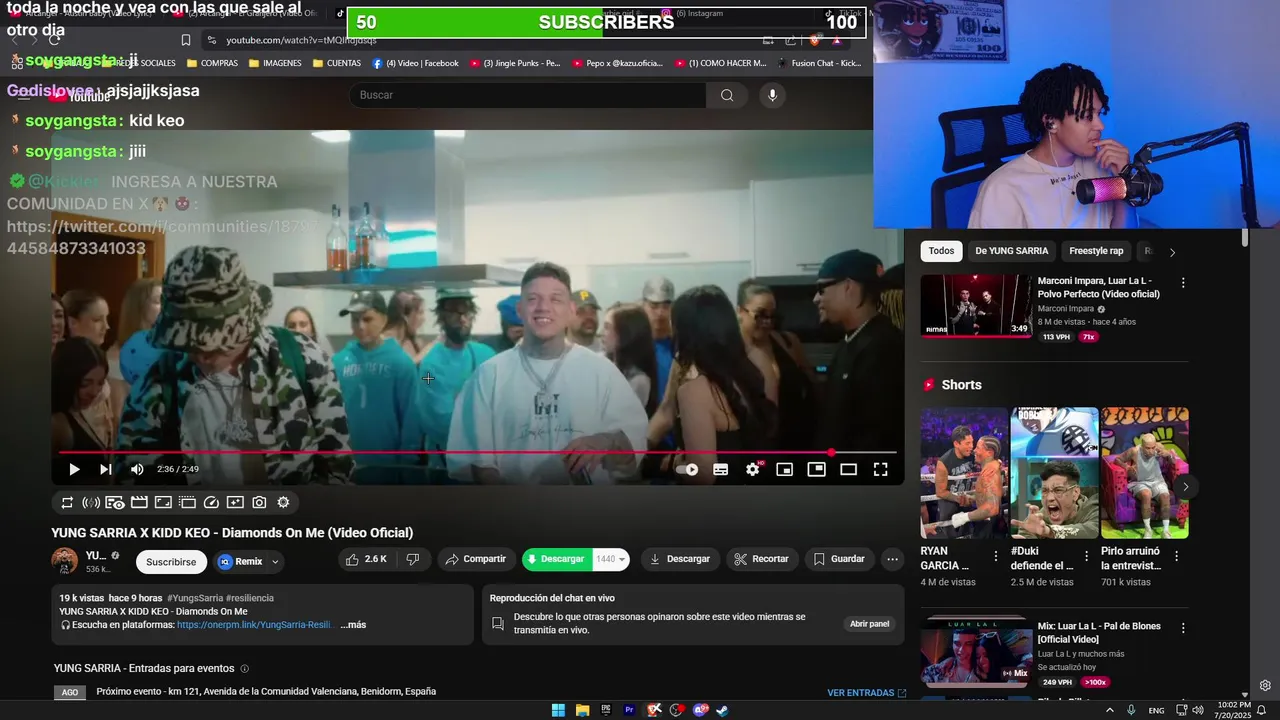Open the VER ENTRADAS link

point(866,693)
